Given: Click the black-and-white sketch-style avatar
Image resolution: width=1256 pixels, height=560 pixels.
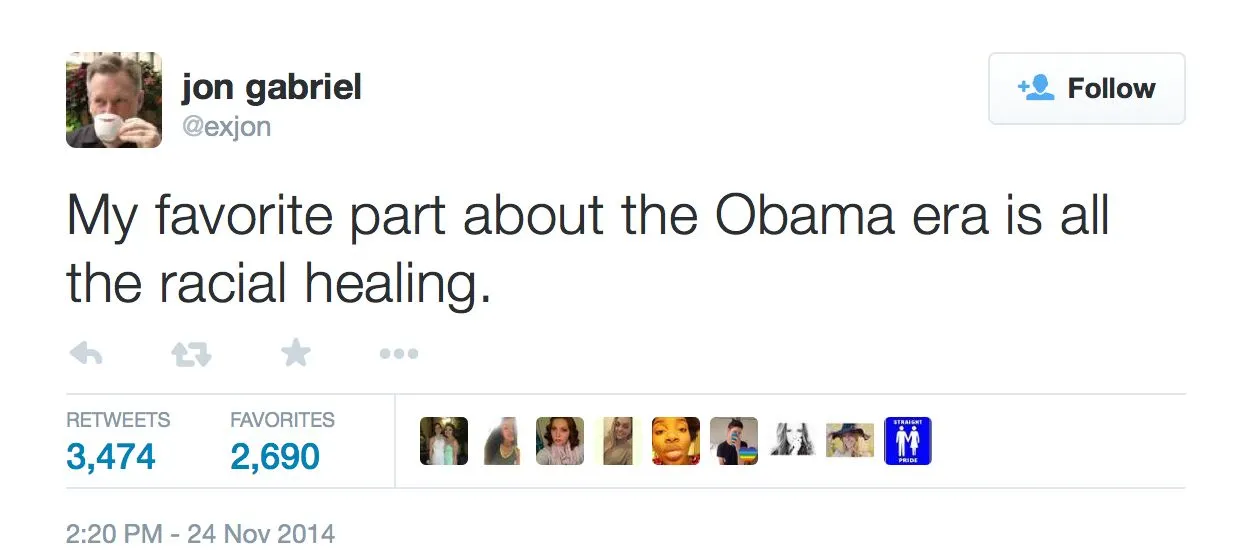Looking at the screenshot, I should (792, 441).
